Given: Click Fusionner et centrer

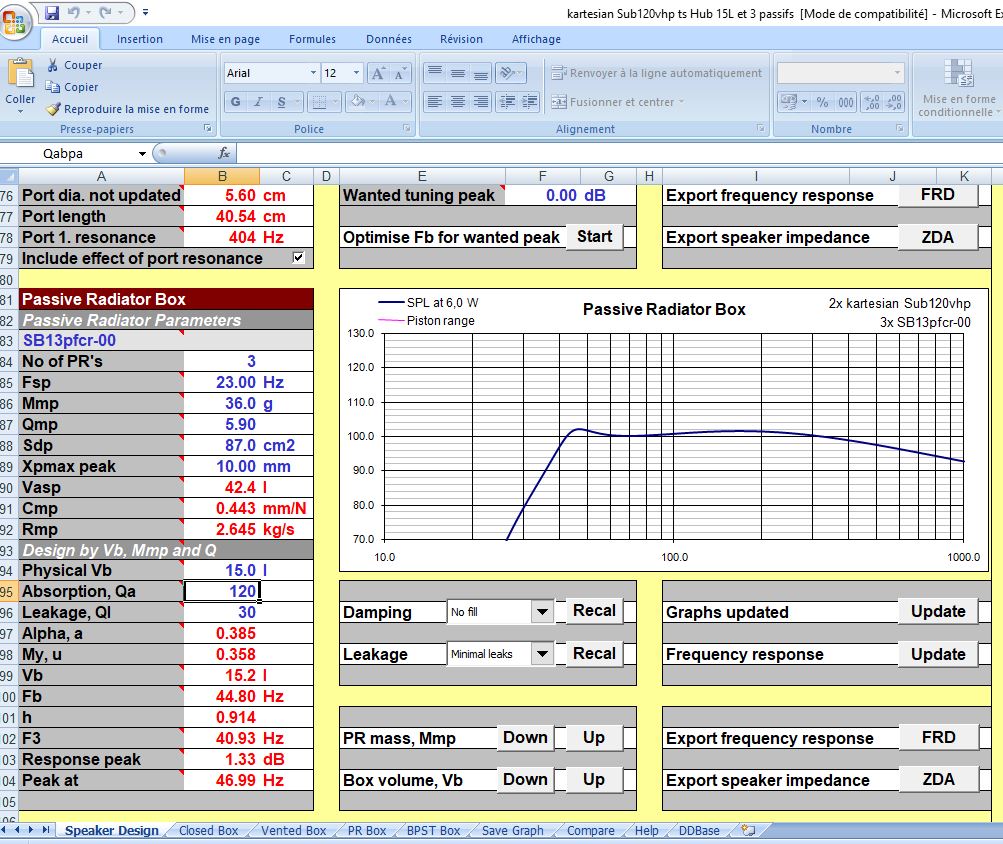Looking at the screenshot, I should (x=618, y=102).
